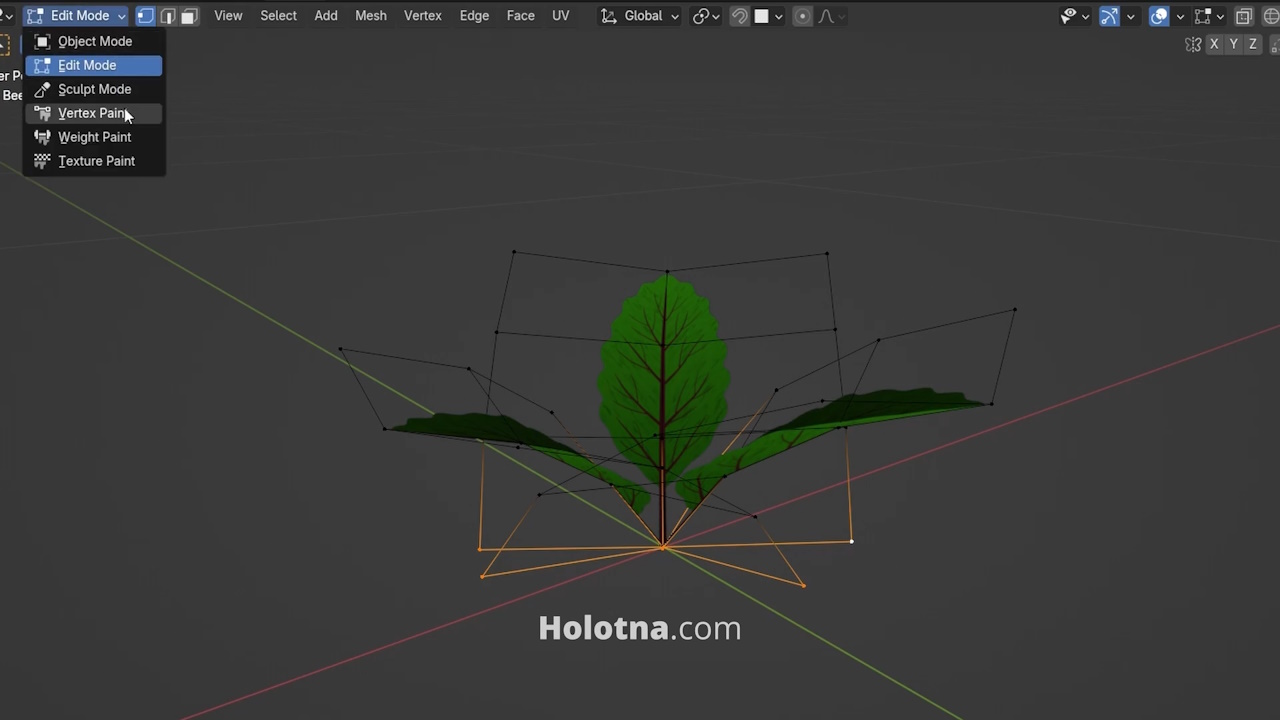The image size is (1280, 720).
Task: Open the proportional editing falloff dropdown
Action: (832, 16)
